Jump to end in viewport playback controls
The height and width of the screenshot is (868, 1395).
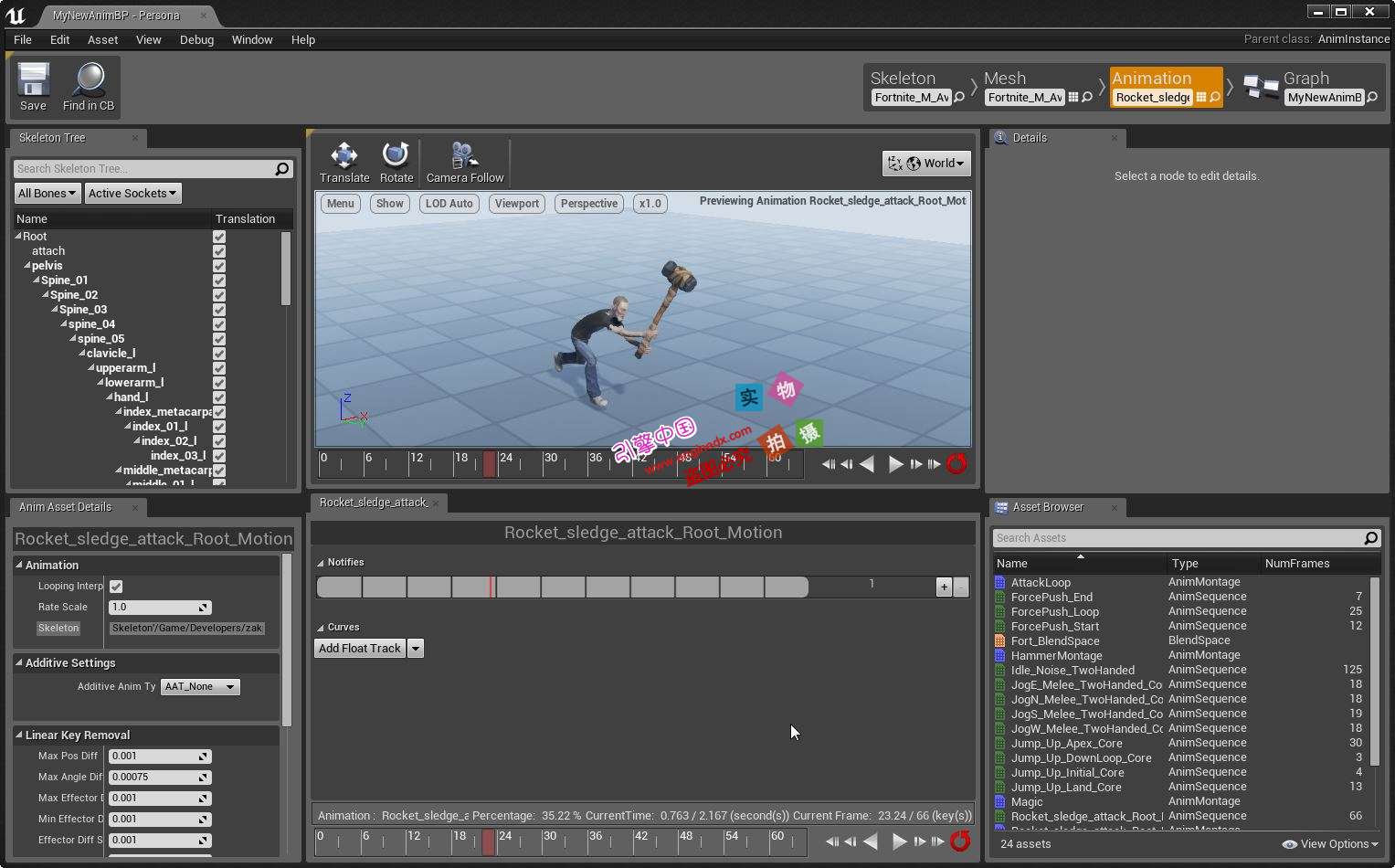pos(934,464)
